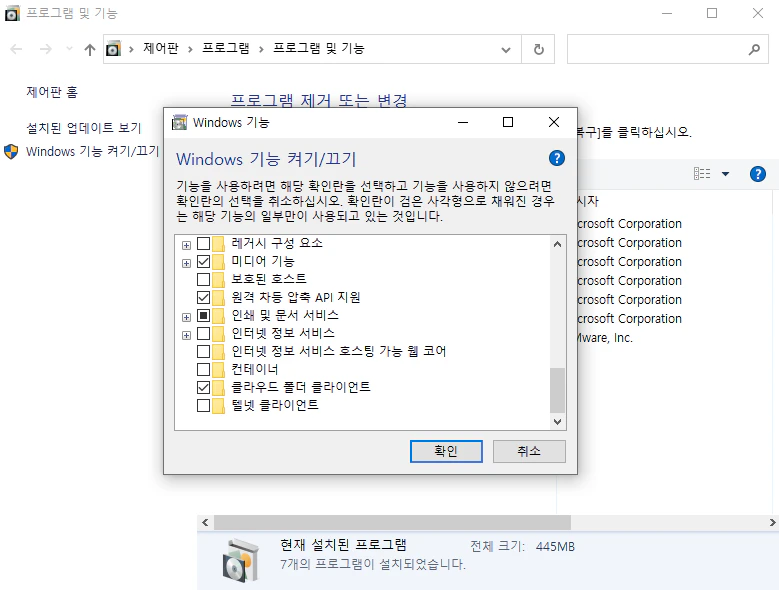Click the horizontal scroll right arrow in Programs list
The height and width of the screenshot is (590, 779).
coord(772,522)
